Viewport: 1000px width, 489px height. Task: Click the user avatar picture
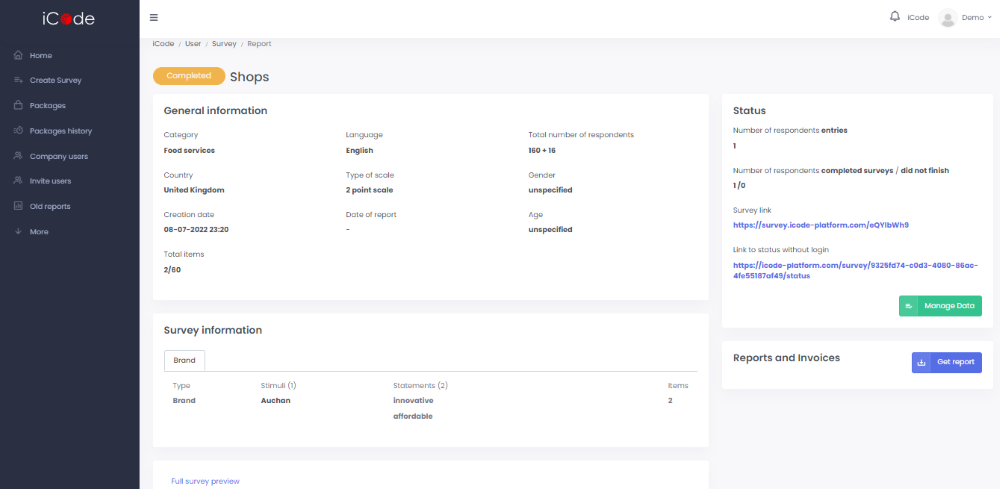click(x=948, y=18)
